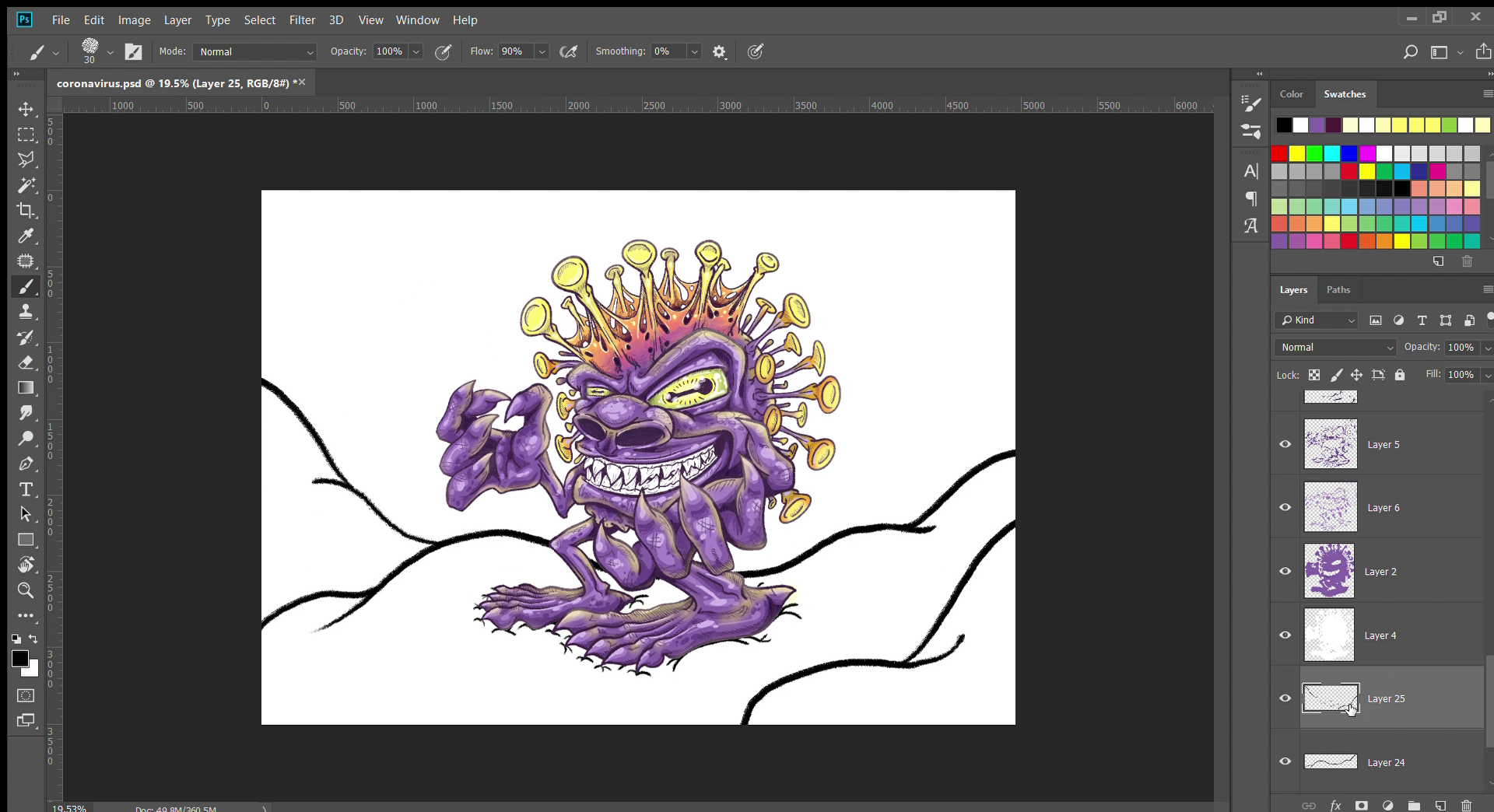Select the Brush tool in the toolbar
This screenshot has height=812, width=1494.
pyautogui.click(x=26, y=286)
